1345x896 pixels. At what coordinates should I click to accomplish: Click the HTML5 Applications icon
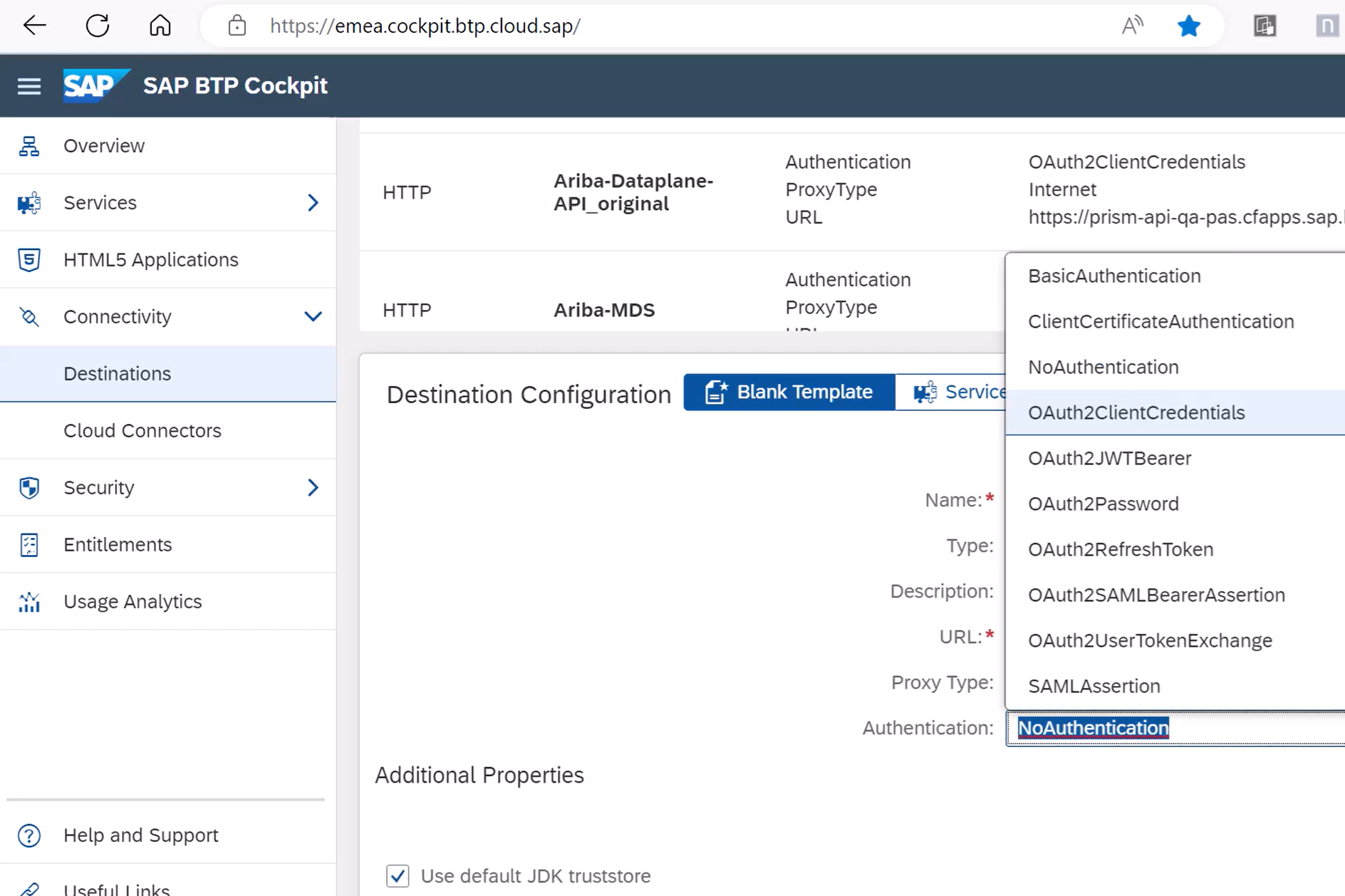point(28,260)
